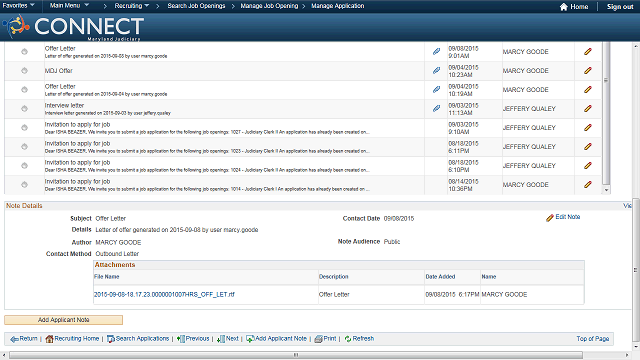This screenshot has width=640, height=360.
Task: Click the notes list vertical scrollbar
Action: (606, 112)
